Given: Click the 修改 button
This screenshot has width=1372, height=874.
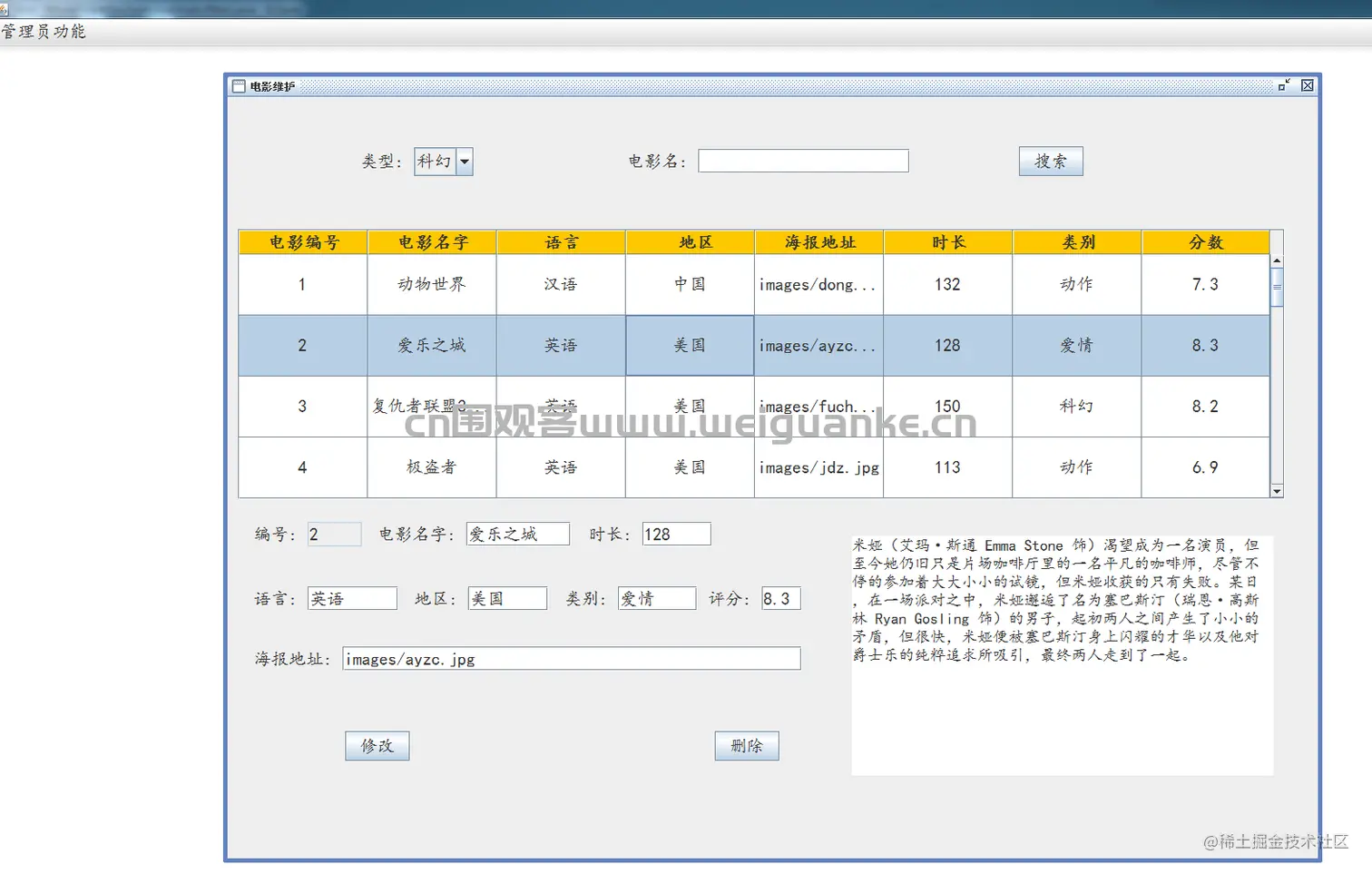Looking at the screenshot, I should pyautogui.click(x=377, y=746).
